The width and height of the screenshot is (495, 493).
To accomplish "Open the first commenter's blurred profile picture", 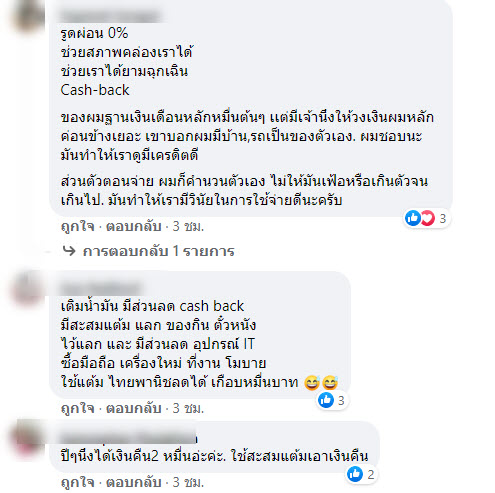I will 28,16.
